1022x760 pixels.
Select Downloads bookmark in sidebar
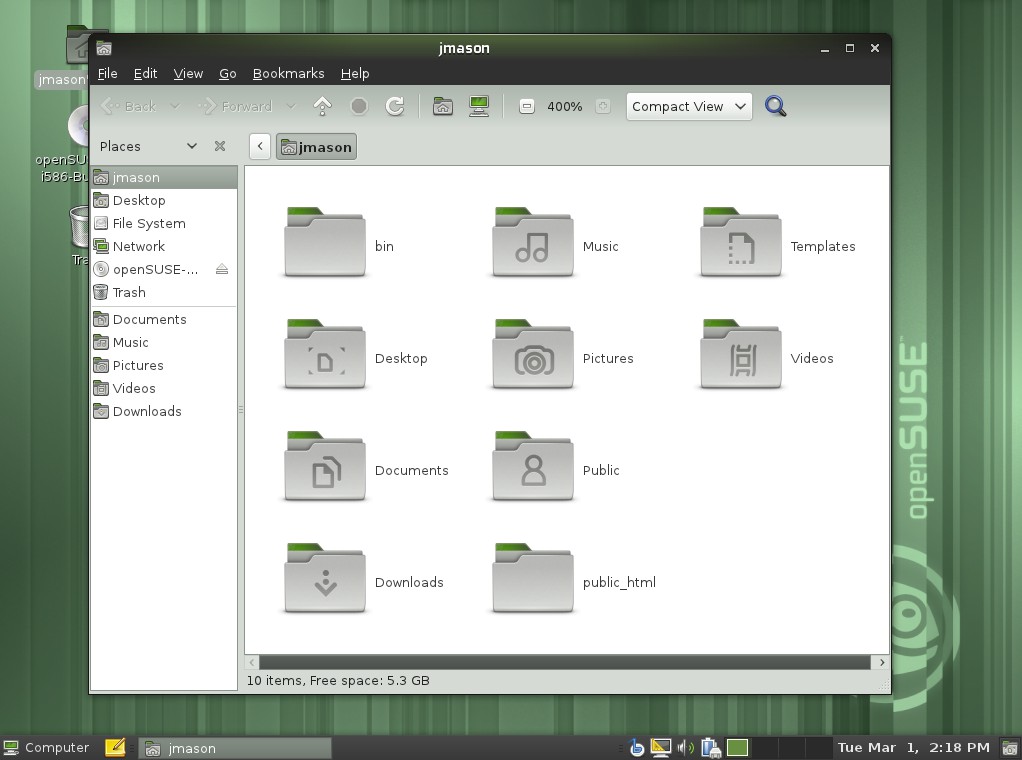tap(164, 411)
